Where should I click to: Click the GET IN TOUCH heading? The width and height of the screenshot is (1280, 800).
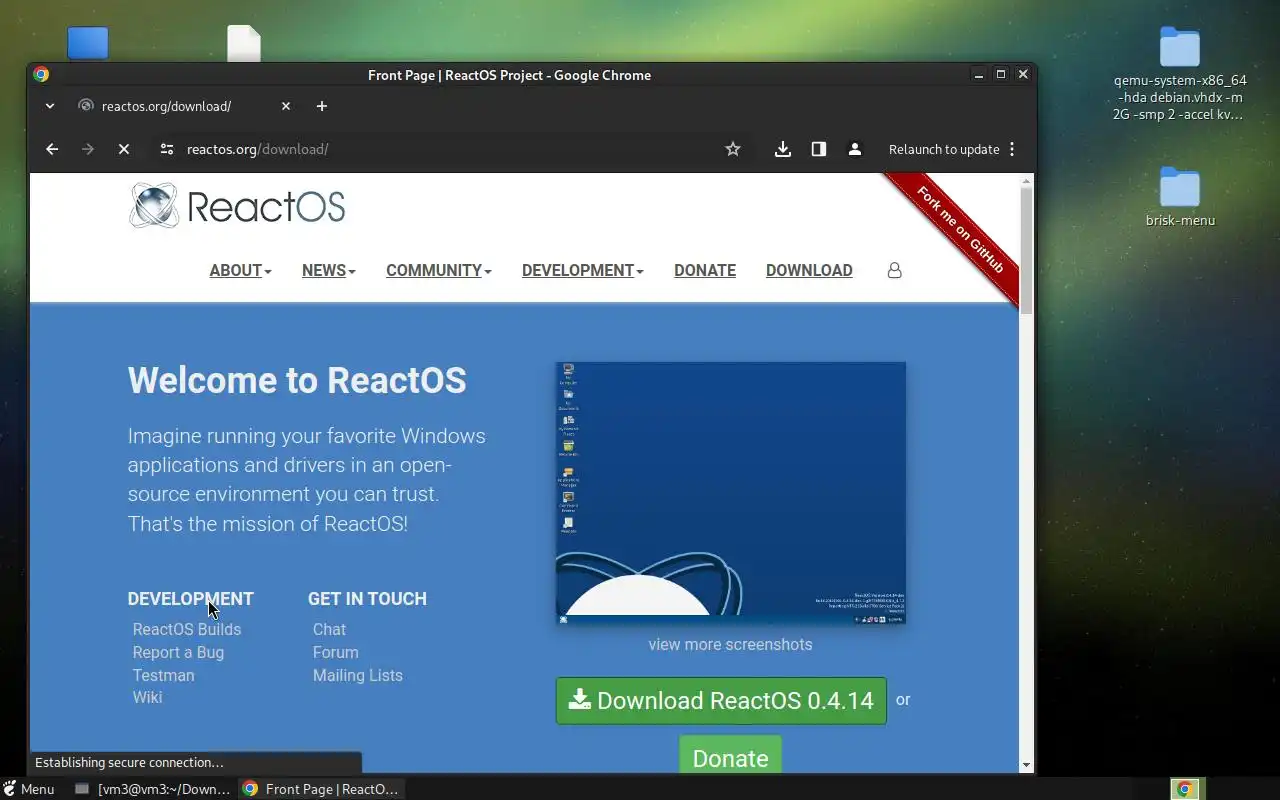pos(367,599)
